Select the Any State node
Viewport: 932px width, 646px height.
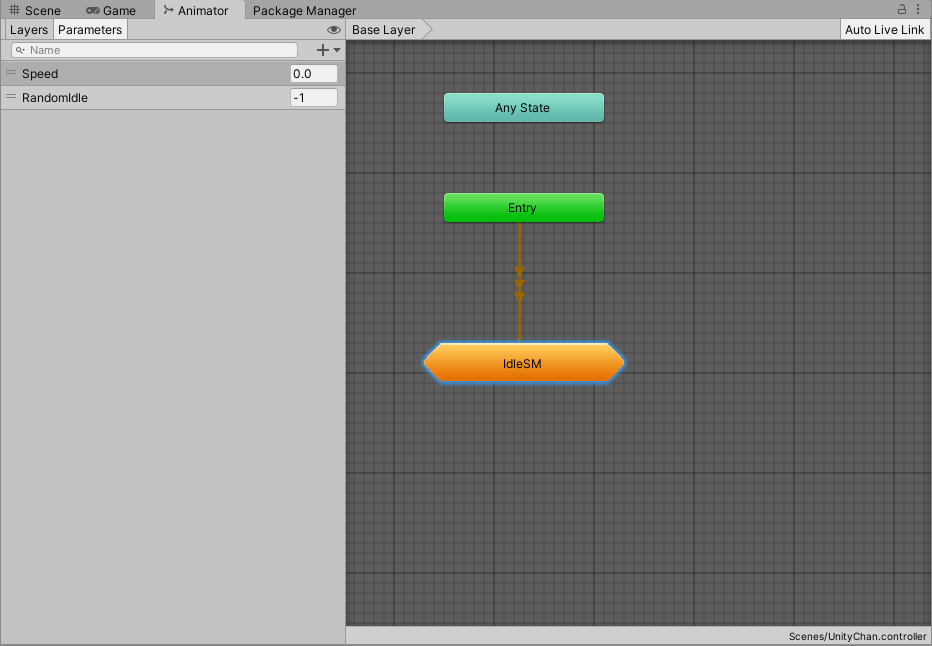(x=524, y=108)
